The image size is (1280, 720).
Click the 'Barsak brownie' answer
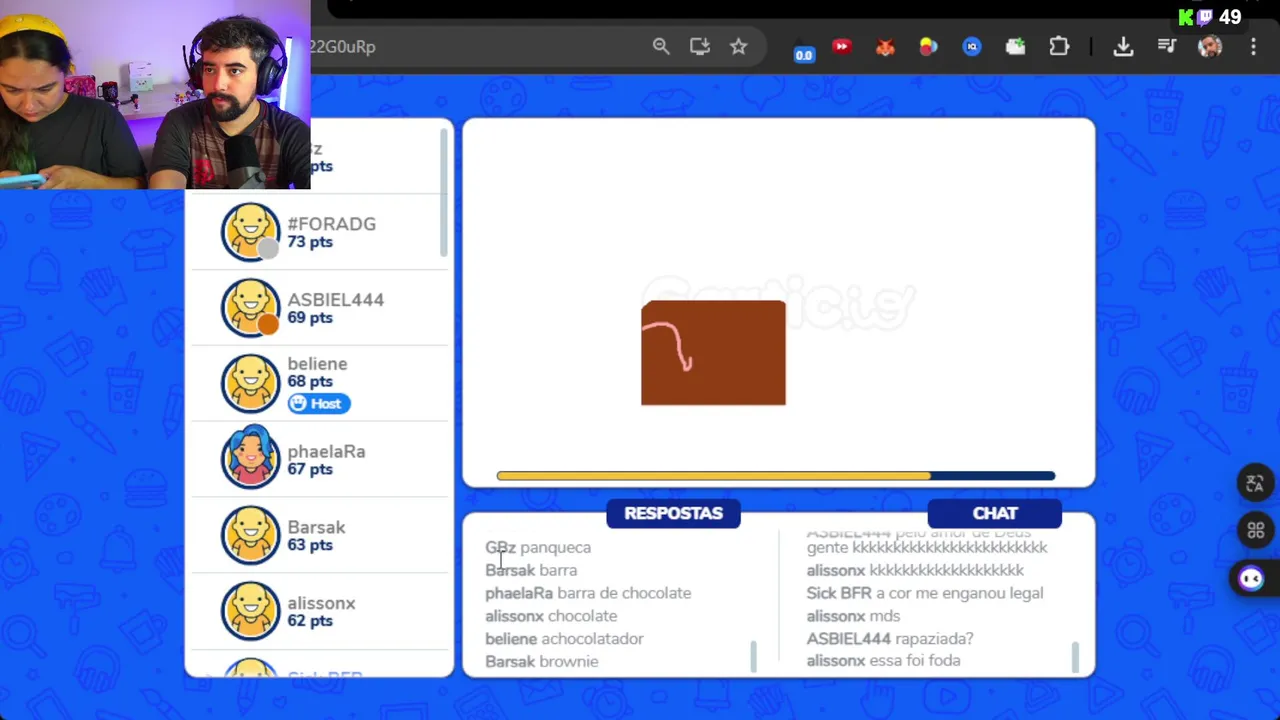[542, 661]
